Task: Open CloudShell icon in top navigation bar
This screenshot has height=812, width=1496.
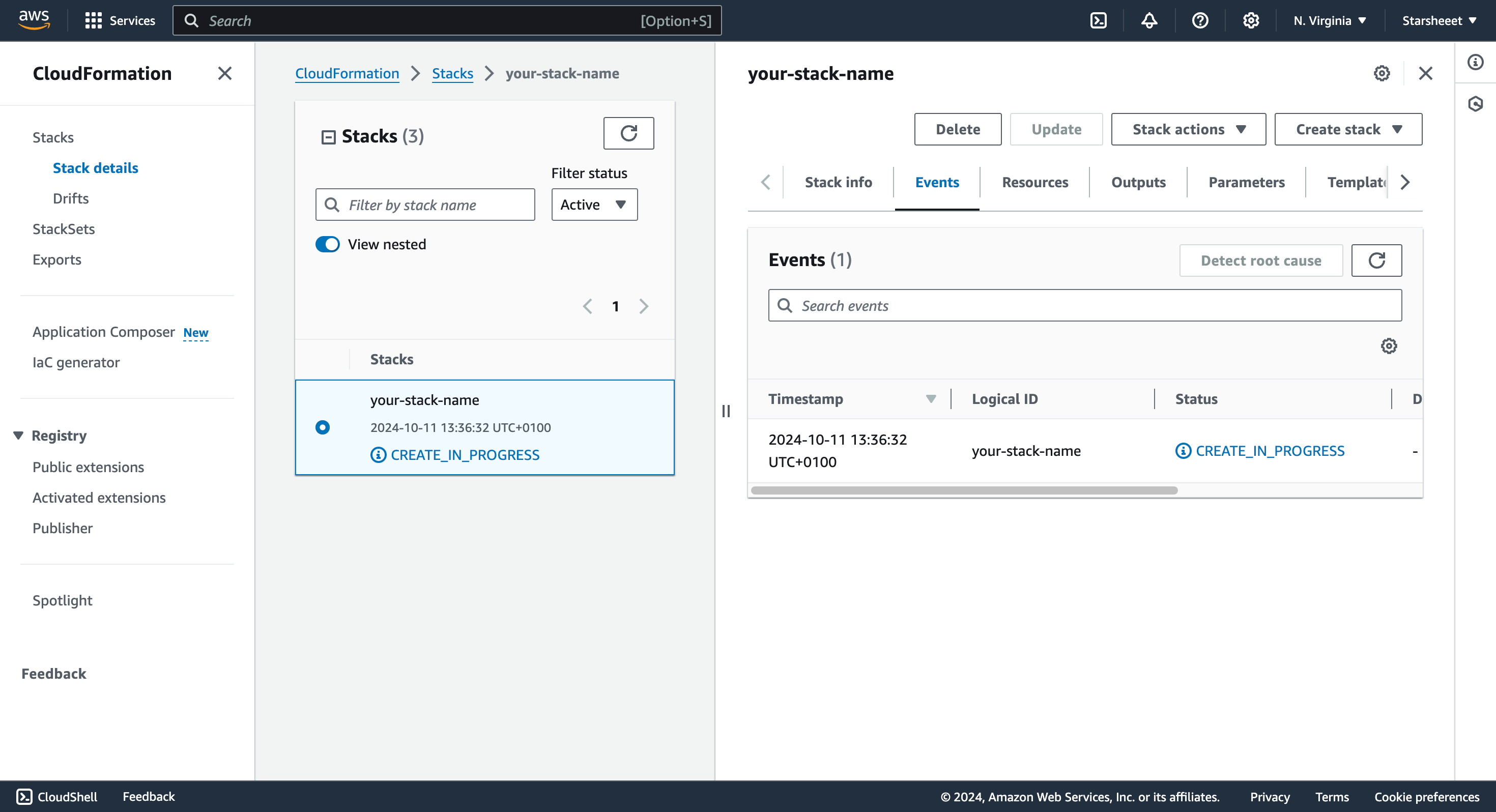Action: tap(1098, 21)
